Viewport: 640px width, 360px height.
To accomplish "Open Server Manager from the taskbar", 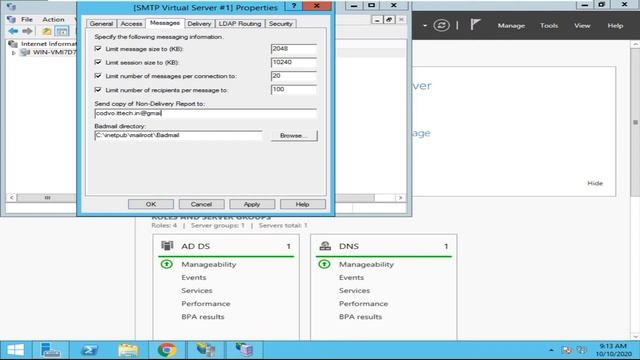I will 51,350.
